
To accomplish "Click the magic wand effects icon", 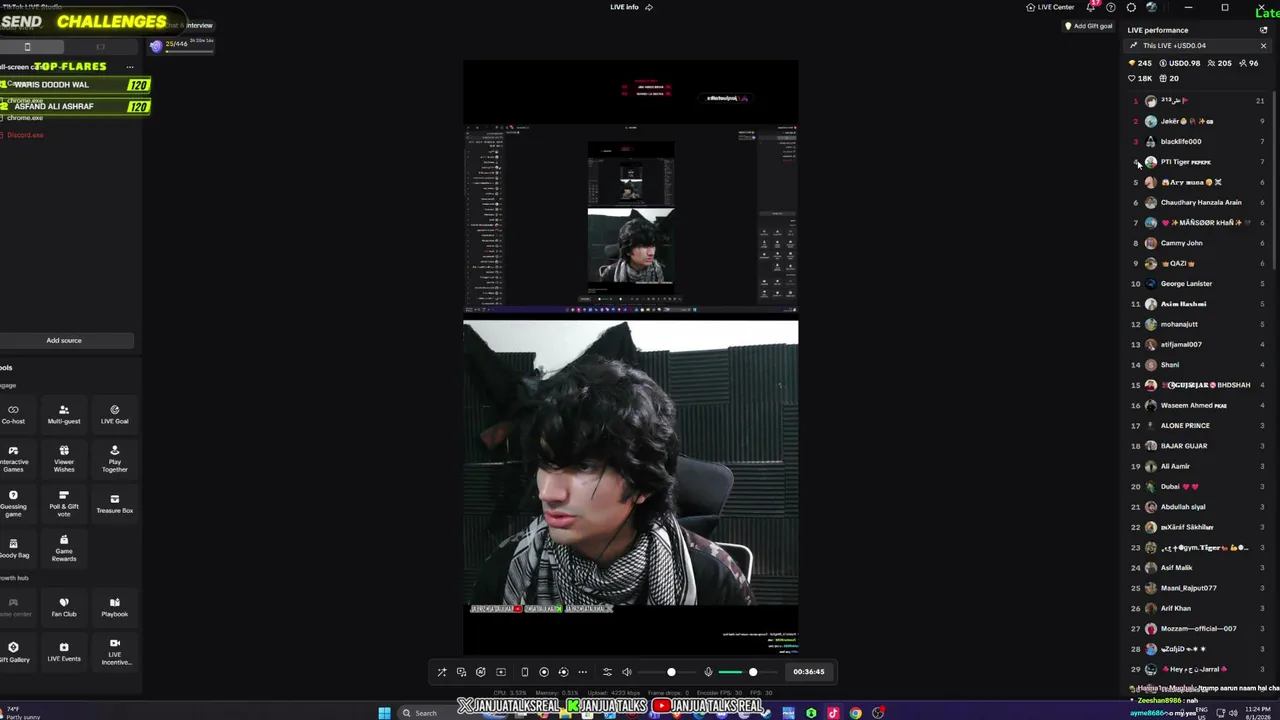I will click(441, 672).
